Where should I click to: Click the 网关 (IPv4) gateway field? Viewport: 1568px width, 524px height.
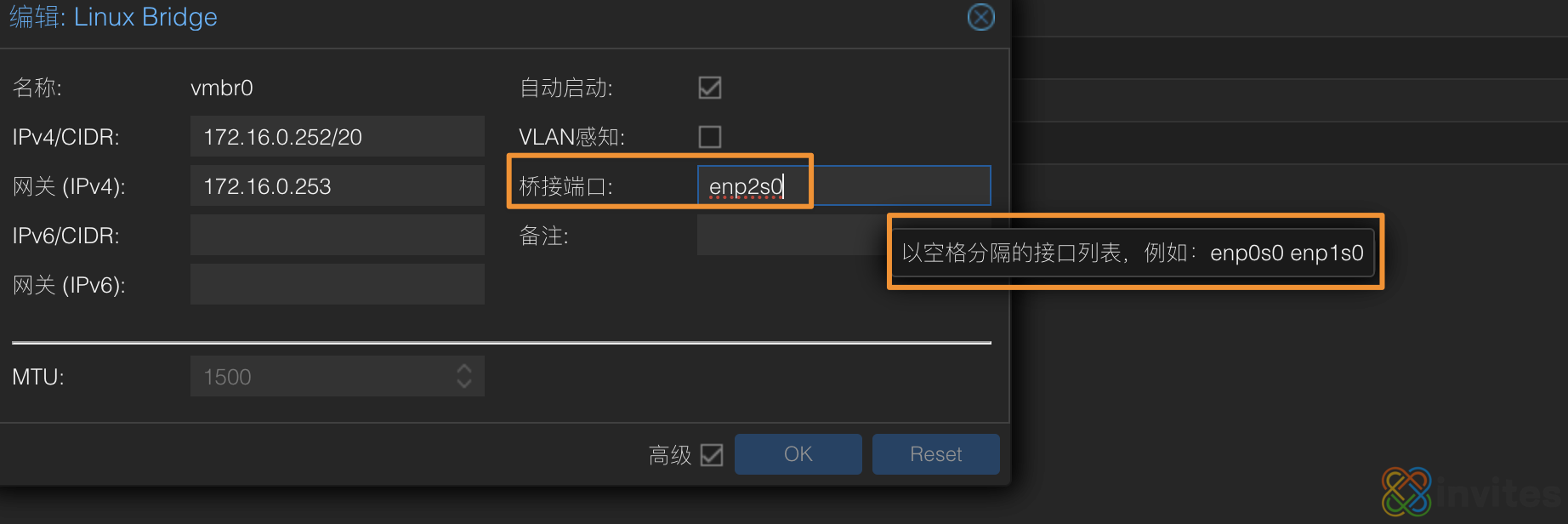(x=338, y=185)
